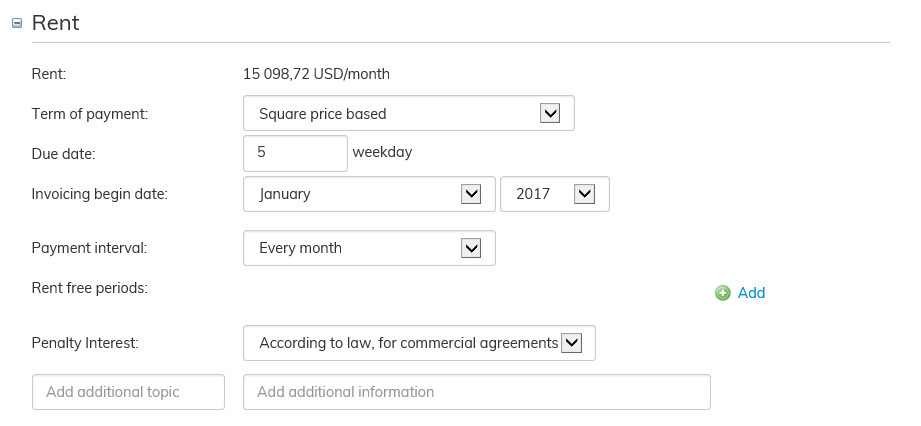
Task: Click the Invoicing begin date label
Action: (x=100, y=194)
